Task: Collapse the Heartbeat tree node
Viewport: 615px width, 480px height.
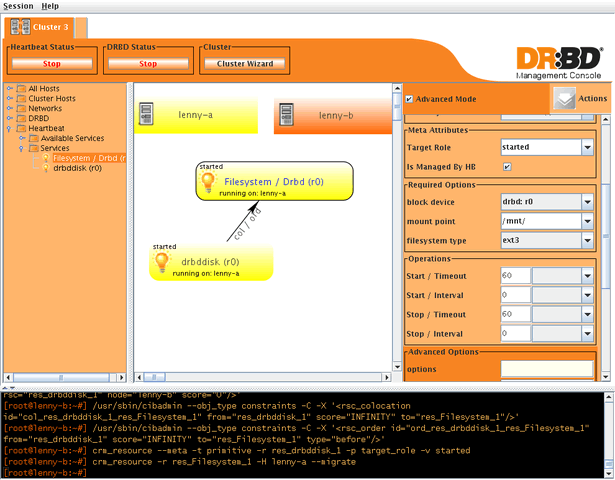Action: 9,128
